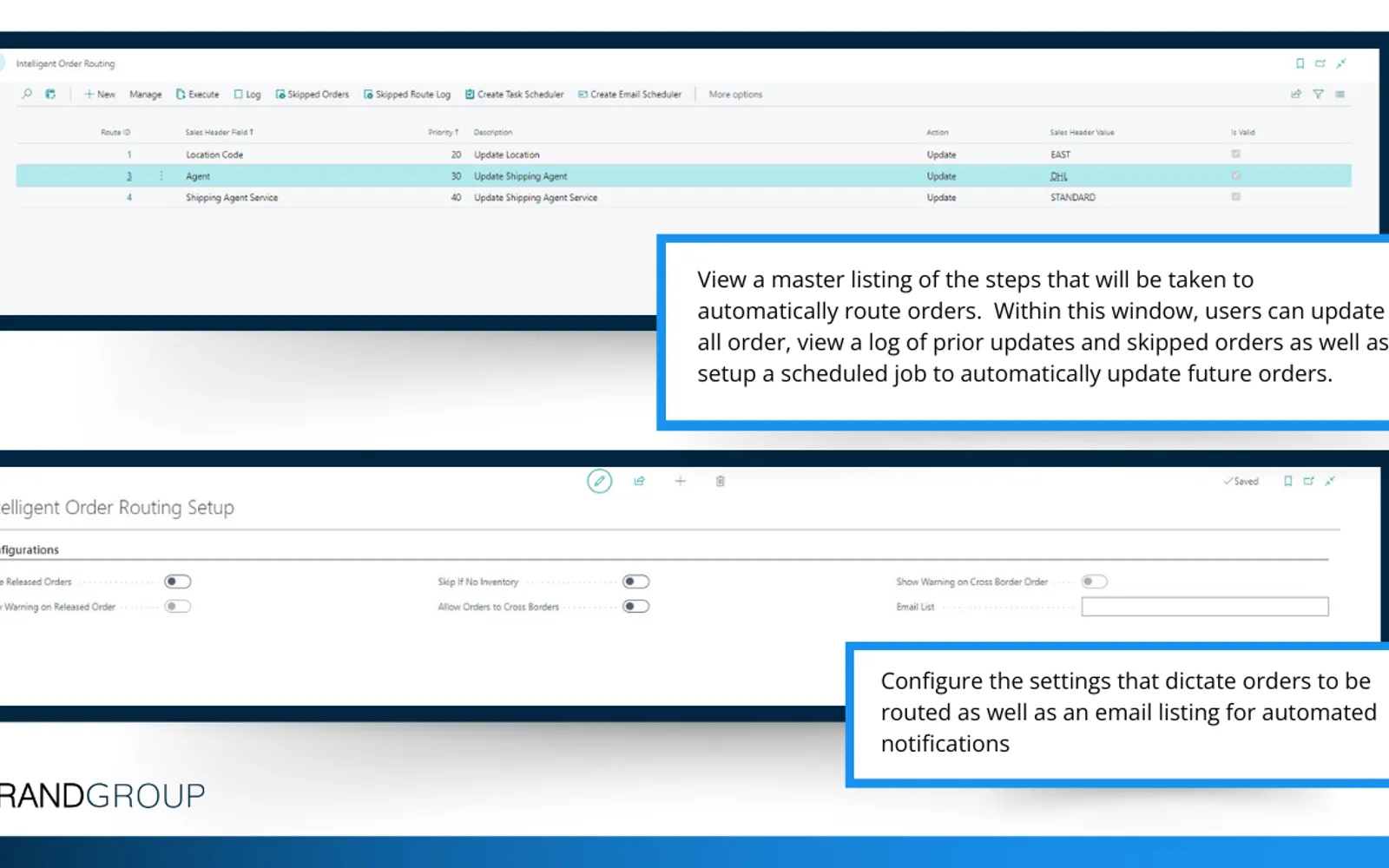Open Intelligent Order Routing in new window
1389x868 pixels.
click(x=1320, y=63)
